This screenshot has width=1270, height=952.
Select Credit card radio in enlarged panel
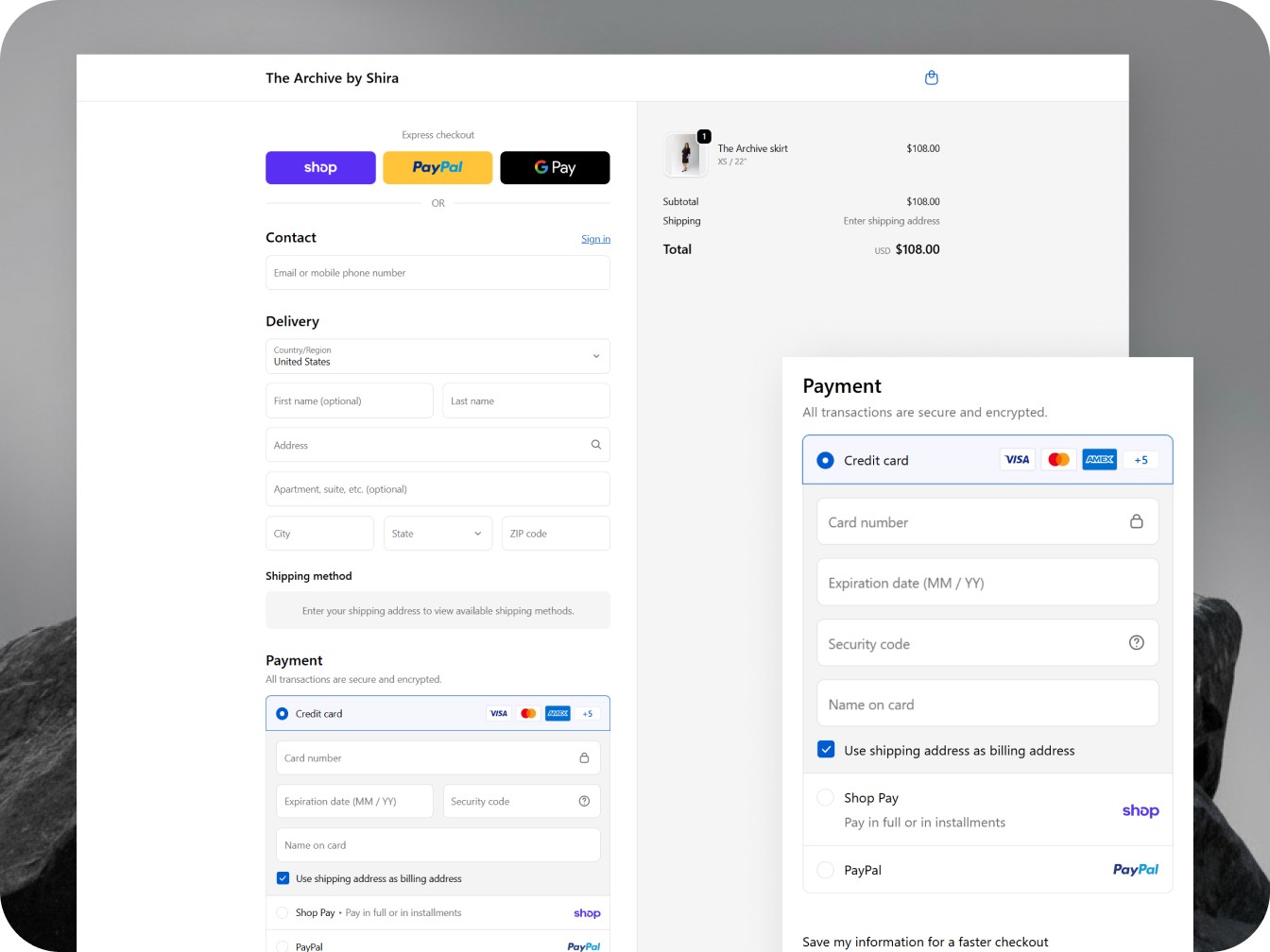pyautogui.click(x=825, y=460)
